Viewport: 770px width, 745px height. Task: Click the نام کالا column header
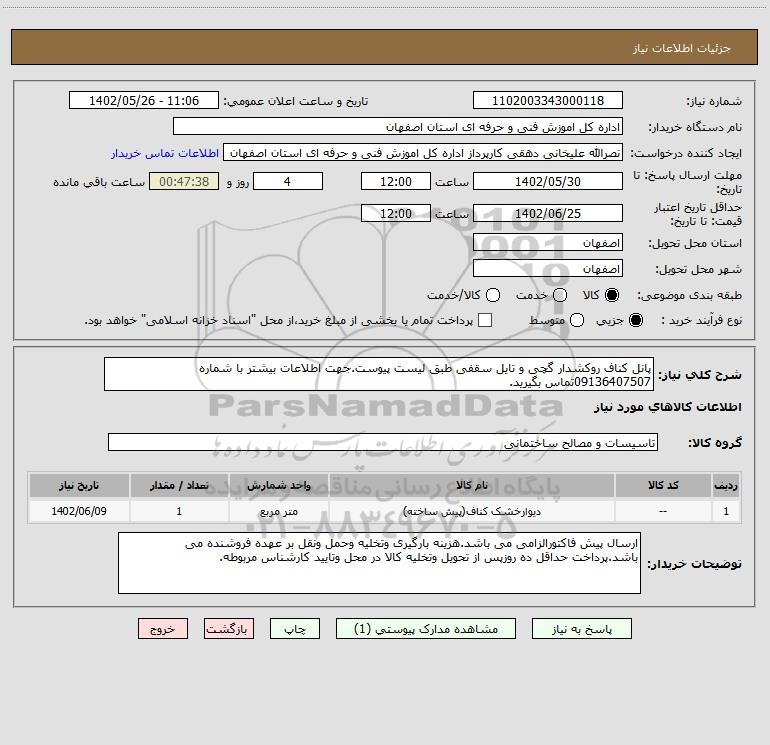click(472, 485)
